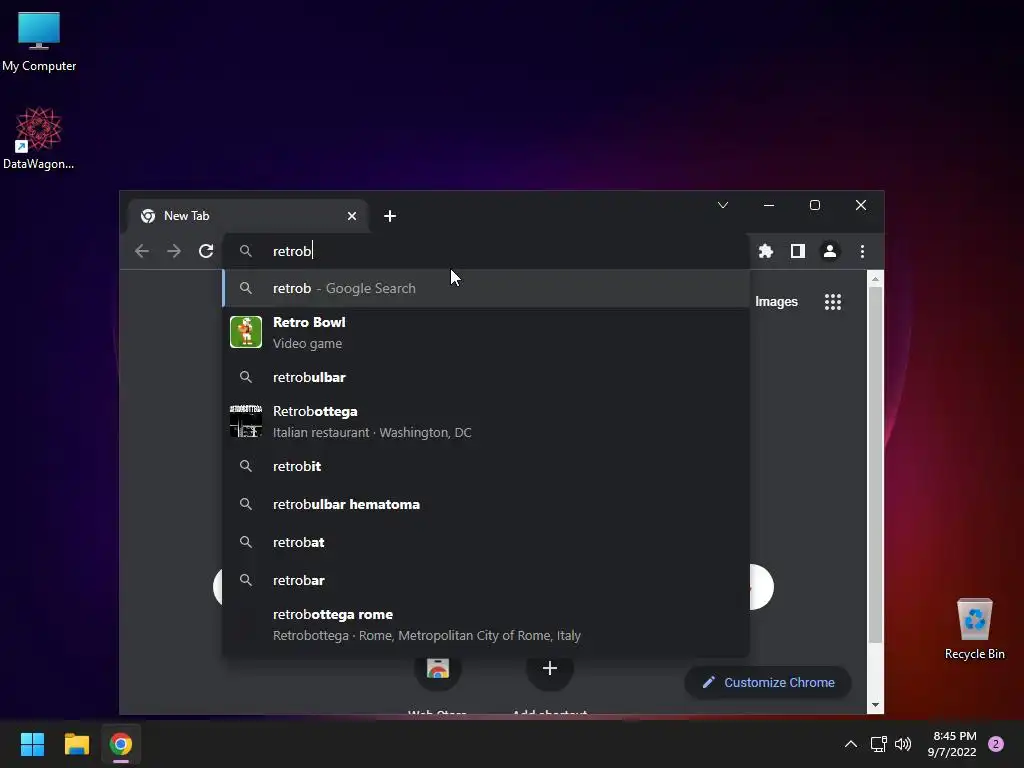Choose the 'retrobulbar hematoma' suggestion
This screenshot has width=1024, height=768.
pos(486,504)
